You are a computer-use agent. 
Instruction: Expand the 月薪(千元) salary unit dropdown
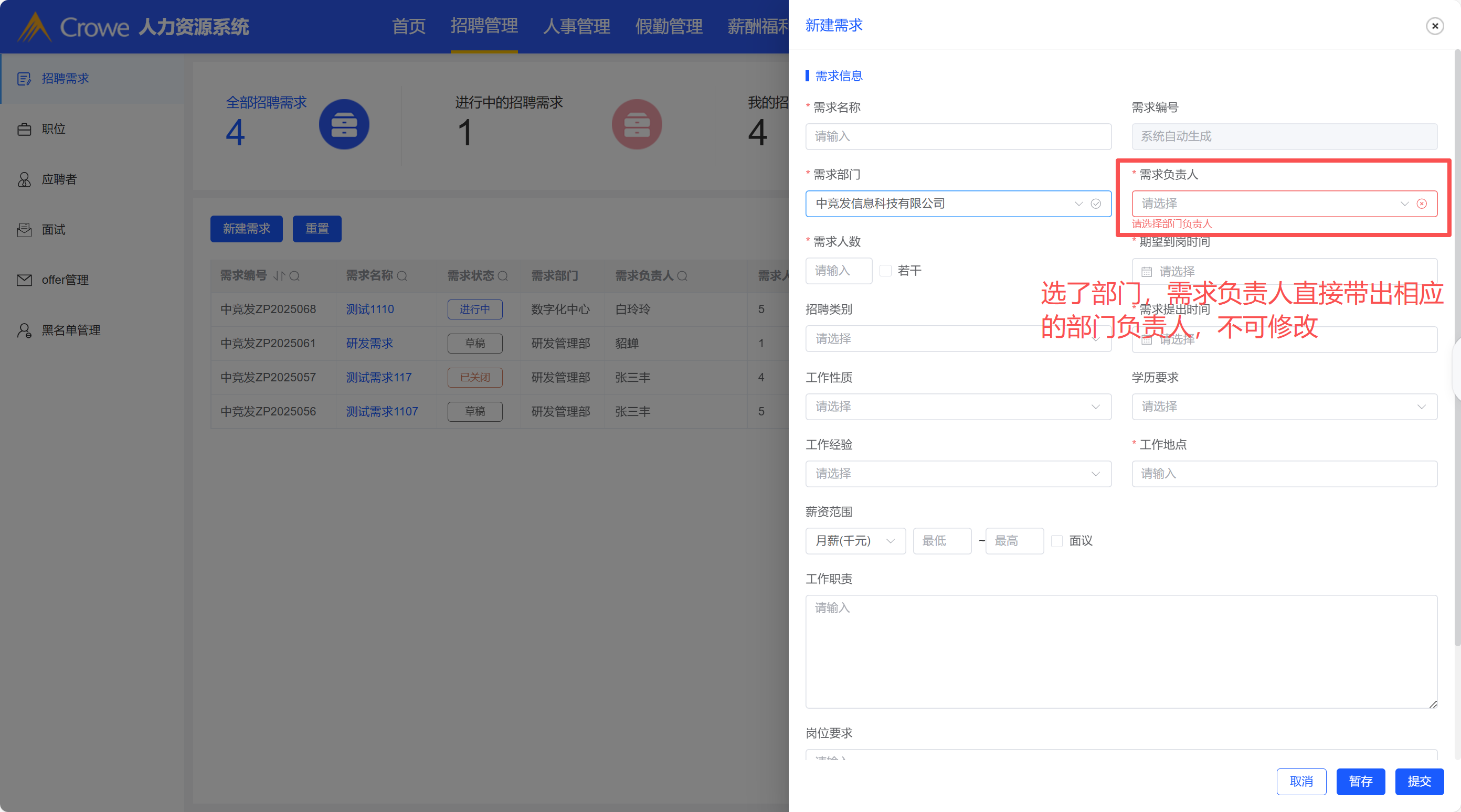tap(855, 541)
